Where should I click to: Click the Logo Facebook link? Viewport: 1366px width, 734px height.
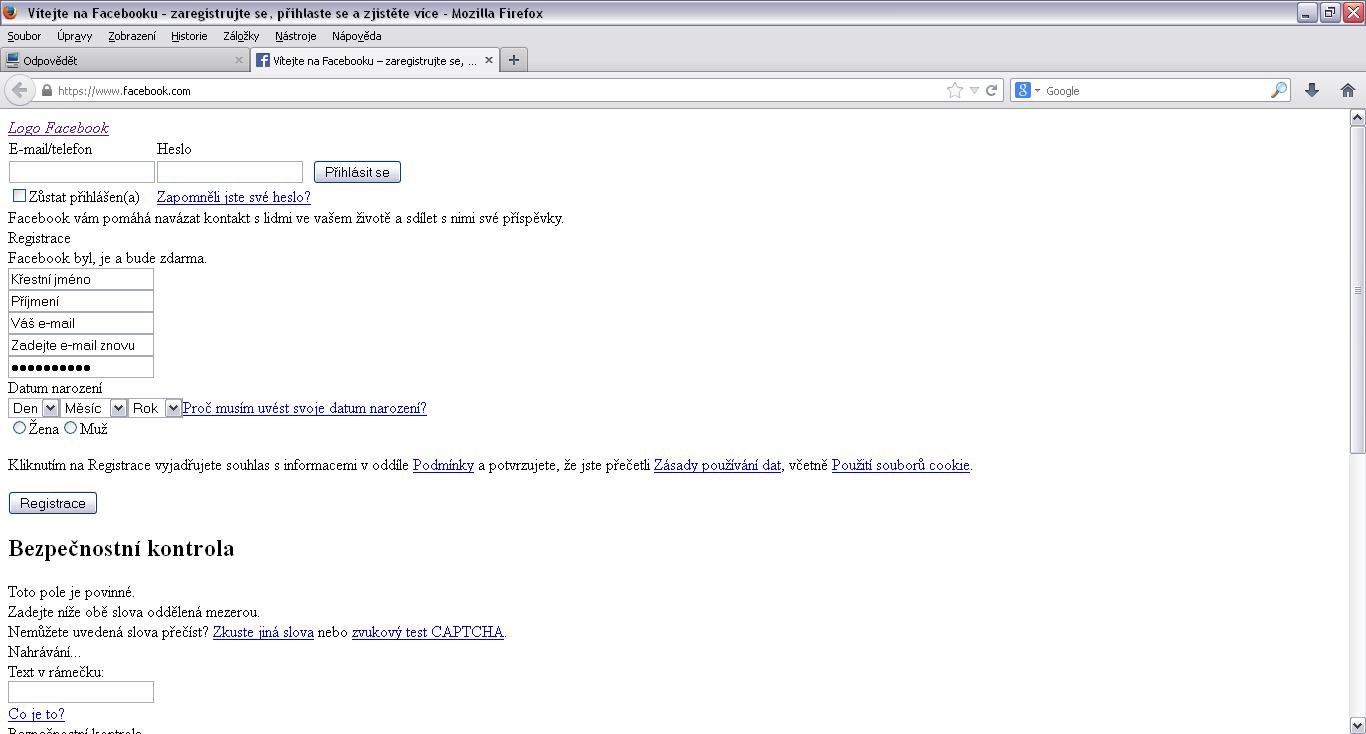pyautogui.click(x=58, y=128)
